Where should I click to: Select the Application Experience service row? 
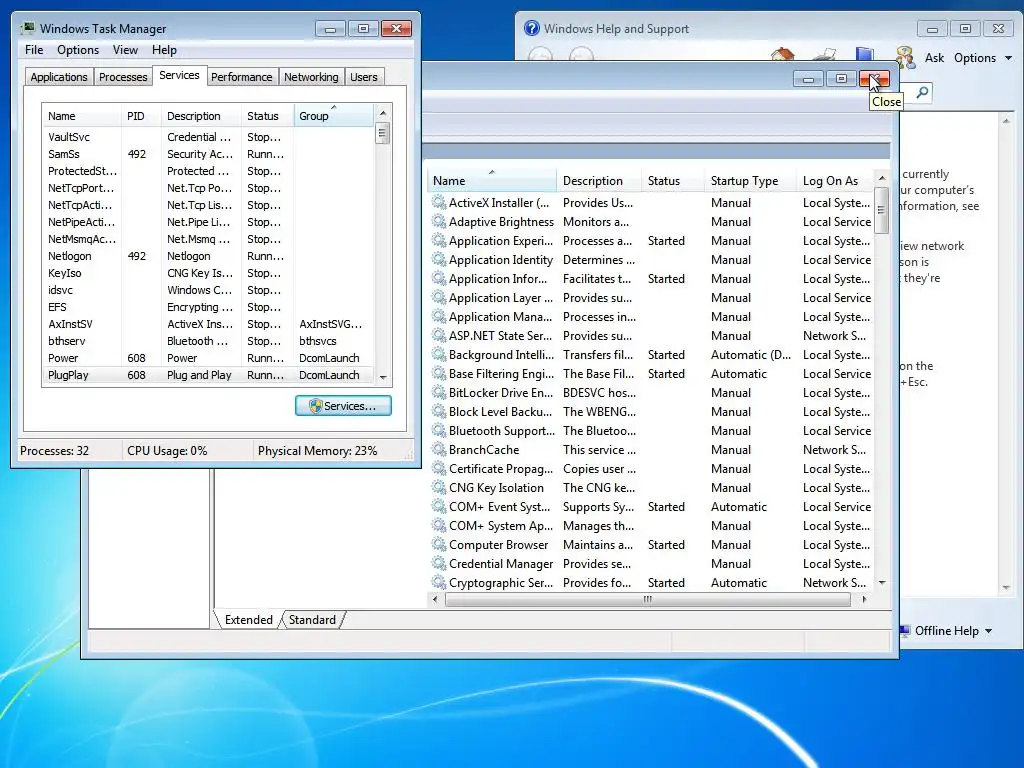(651, 240)
